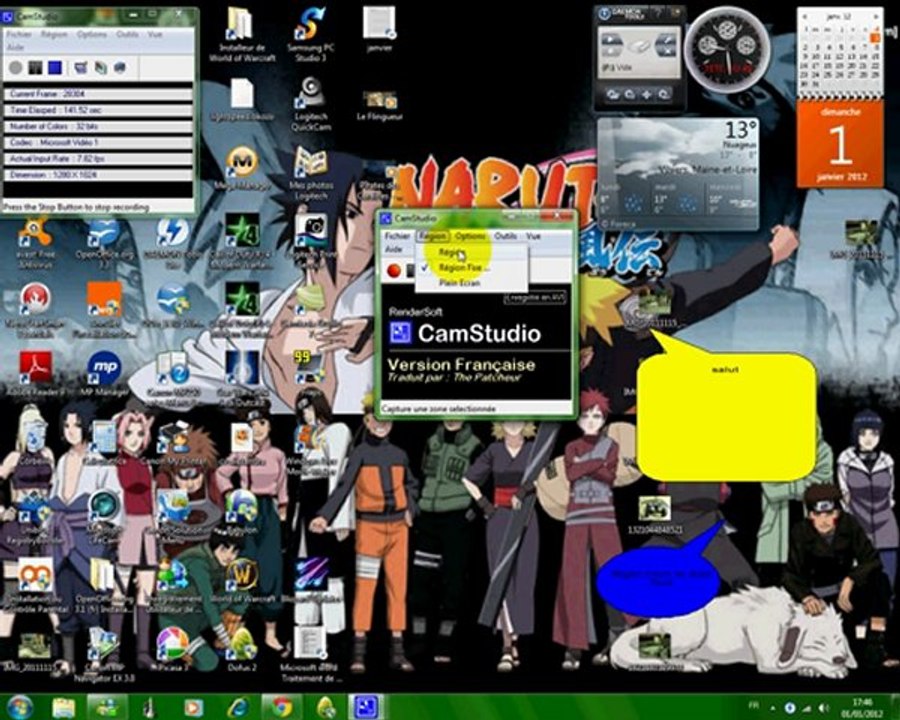Choose 'Plein Ecran' in the Région menu
This screenshot has width=900, height=720.
[471, 283]
